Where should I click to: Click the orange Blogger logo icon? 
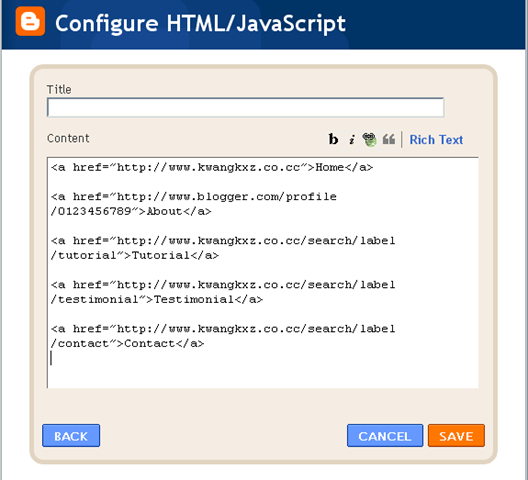point(30,21)
